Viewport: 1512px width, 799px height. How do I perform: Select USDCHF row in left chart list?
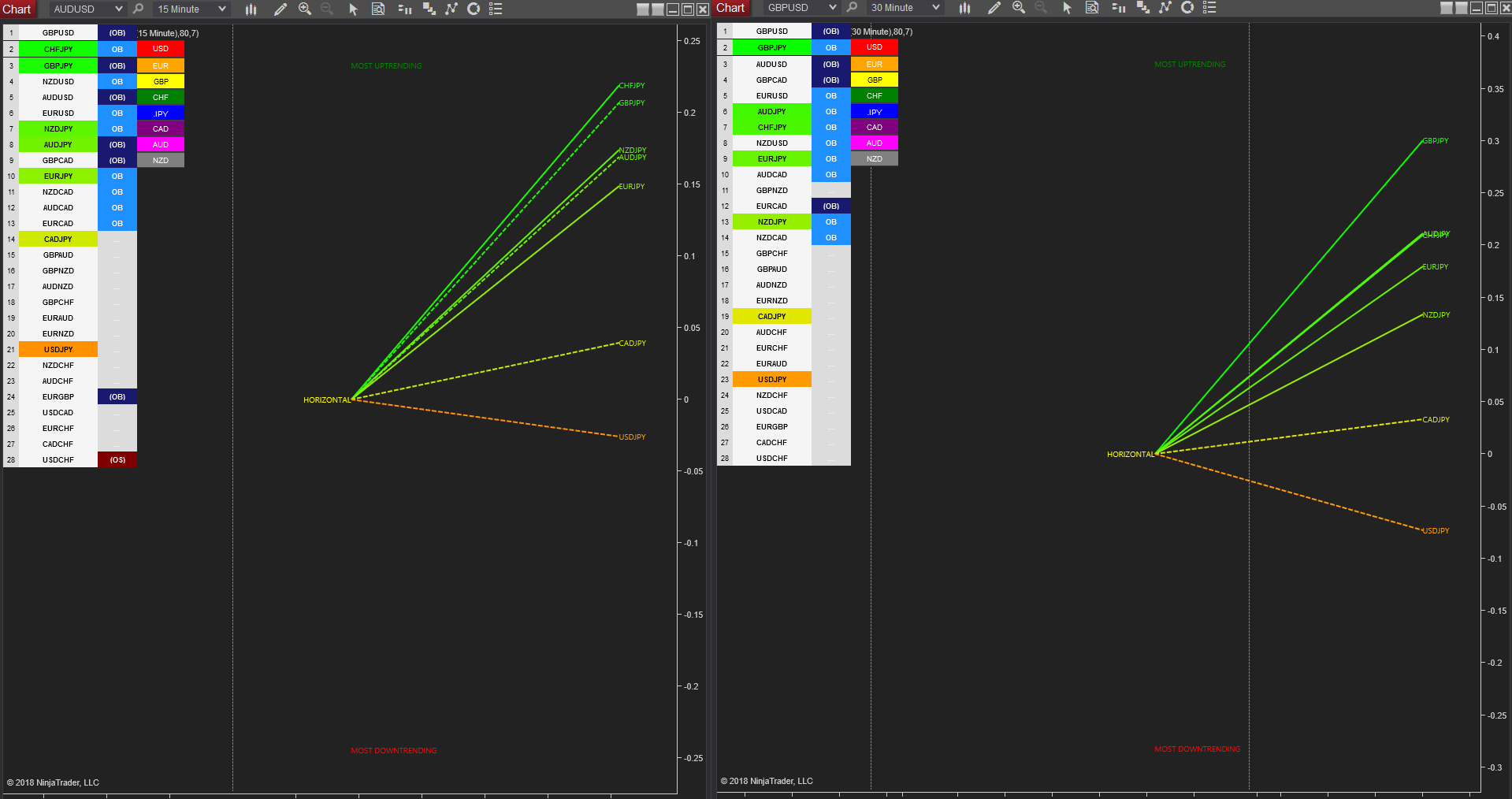[x=58, y=459]
